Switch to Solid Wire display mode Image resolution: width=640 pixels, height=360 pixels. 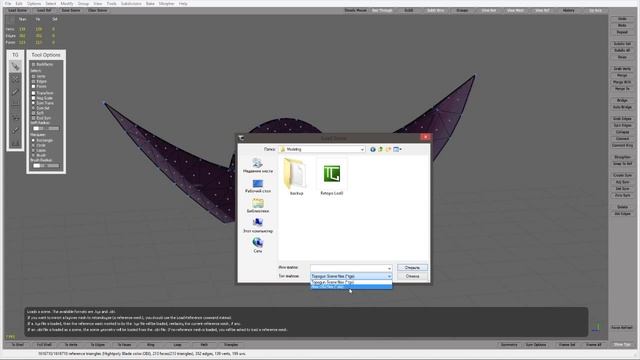tap(436, 10)
